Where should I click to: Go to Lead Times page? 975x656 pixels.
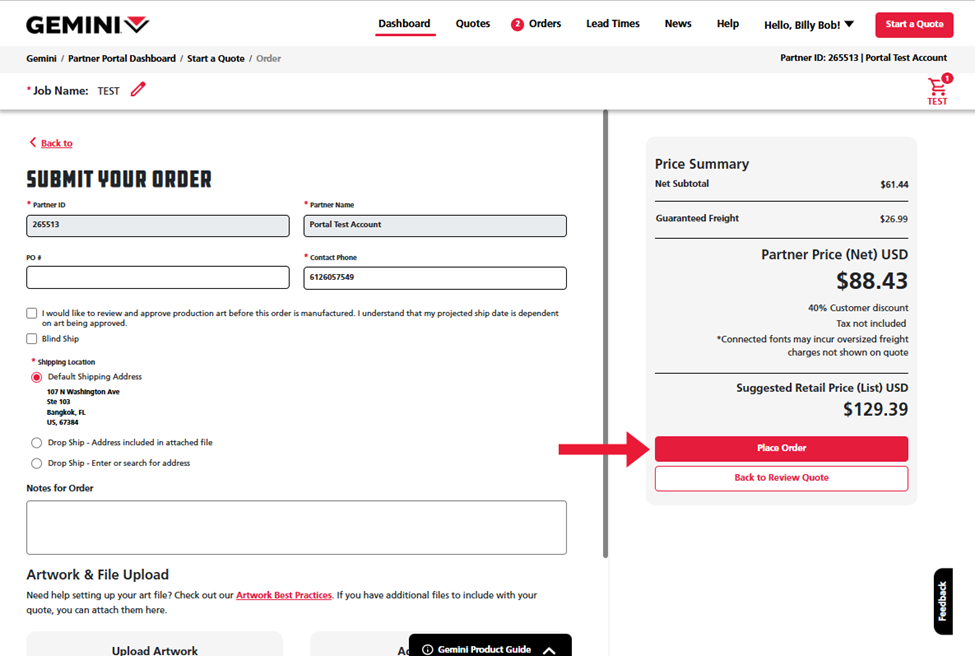point(612,24)
